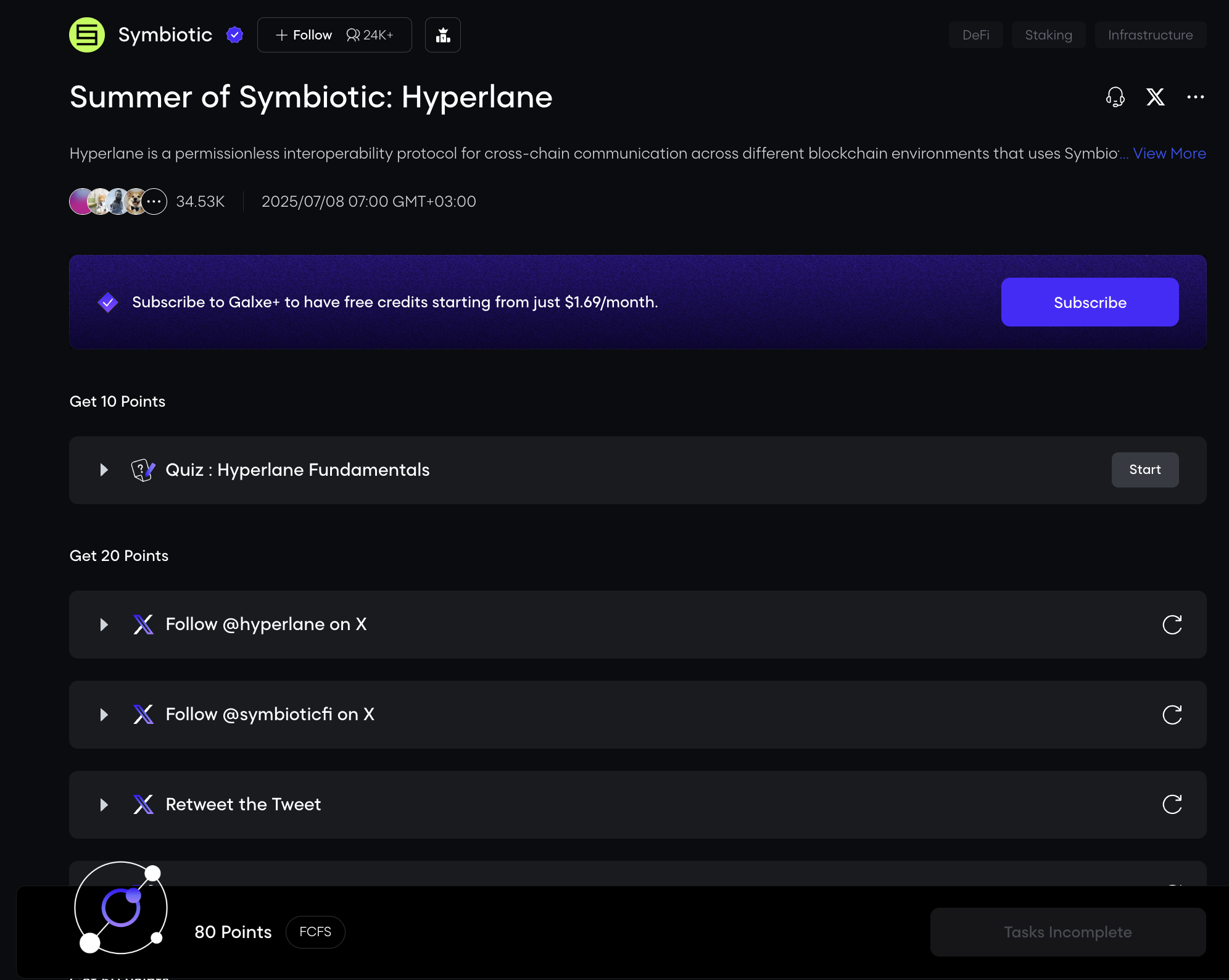Refresh the Follow @symbioticfi task

click(x=1172, y=715)
